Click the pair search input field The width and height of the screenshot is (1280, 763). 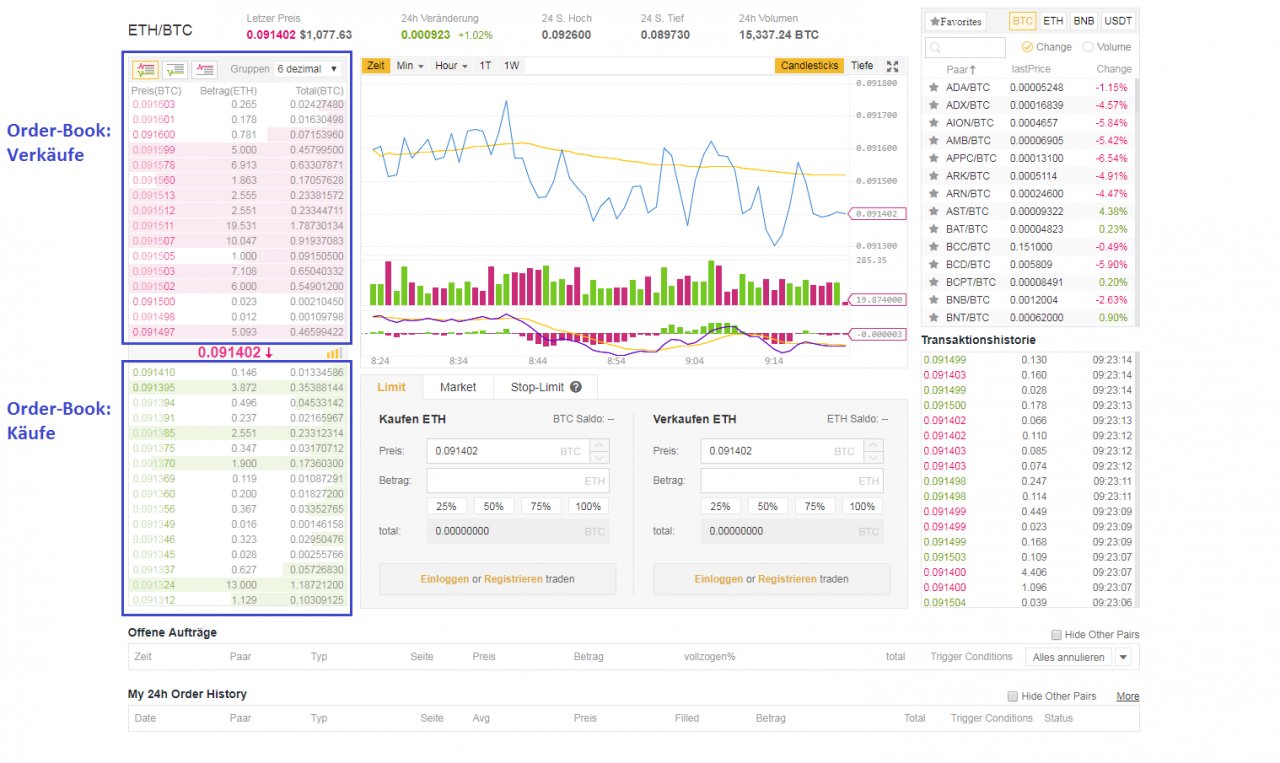[965, 47]
